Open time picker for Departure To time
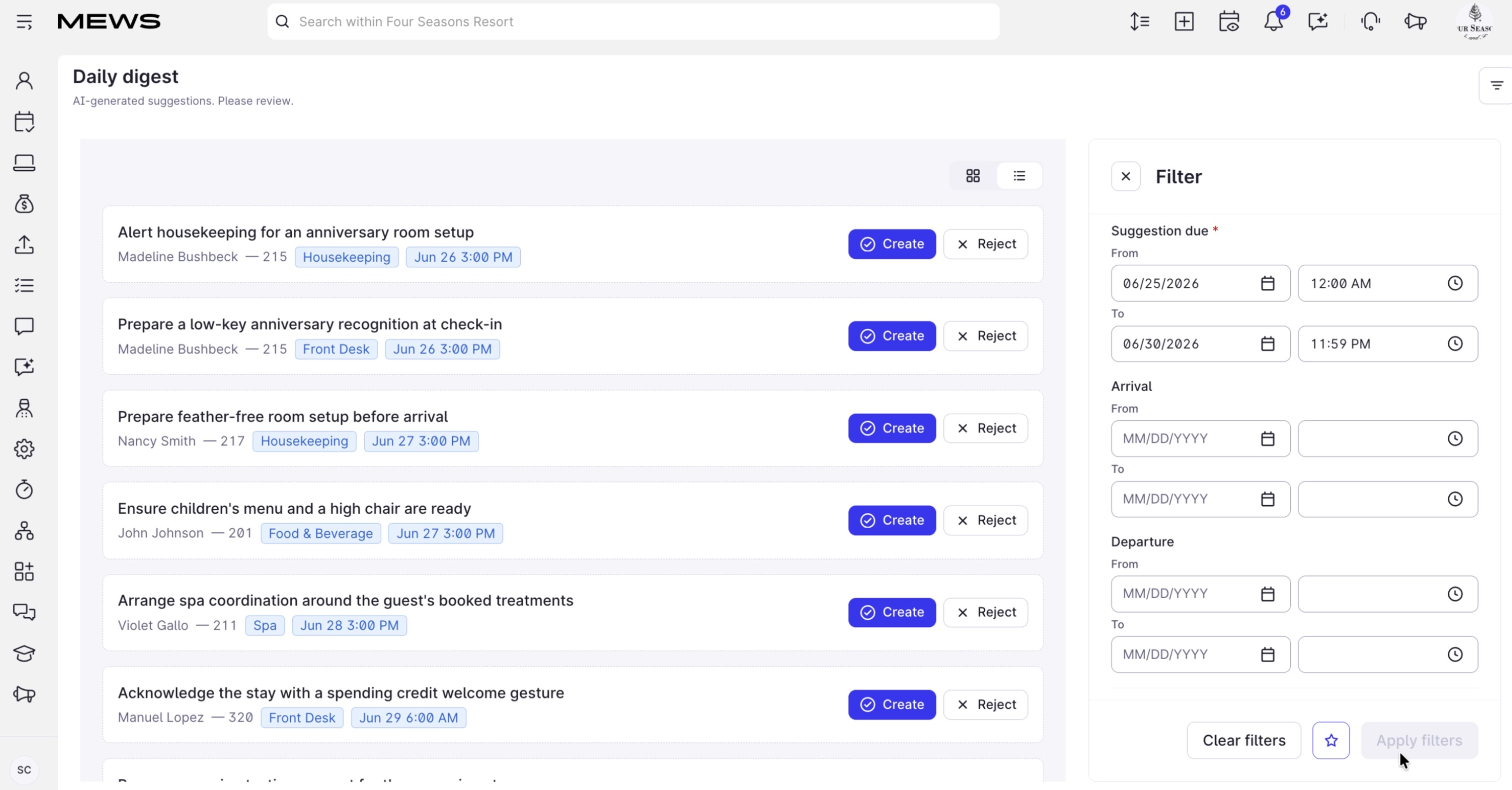Viewport: 1512px width, 790px height. click(x=1454, y=655)
